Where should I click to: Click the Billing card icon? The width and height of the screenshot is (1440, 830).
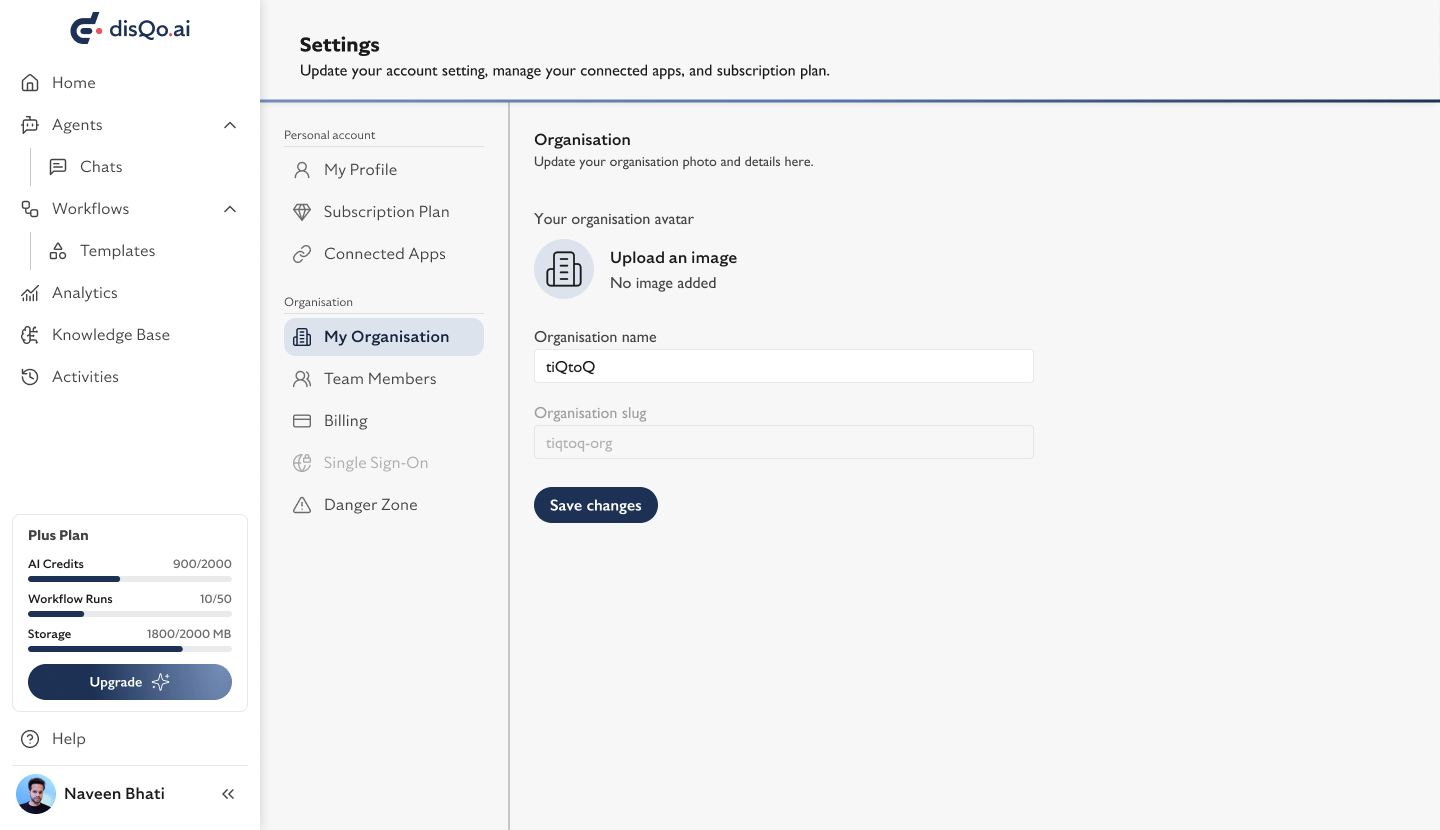302,421
